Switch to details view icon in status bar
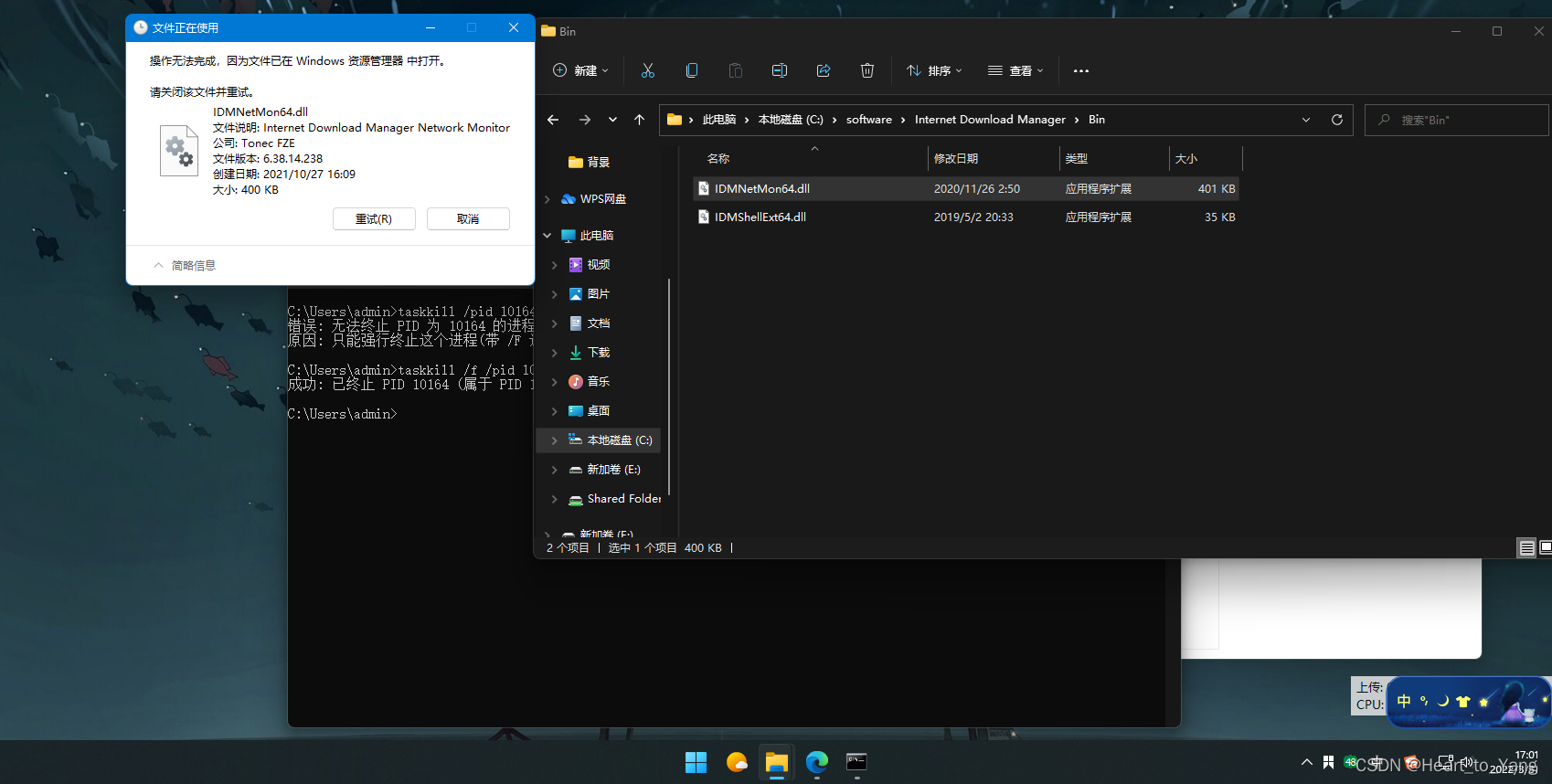The image size is (1552, 784). [x=1526, y=548]
